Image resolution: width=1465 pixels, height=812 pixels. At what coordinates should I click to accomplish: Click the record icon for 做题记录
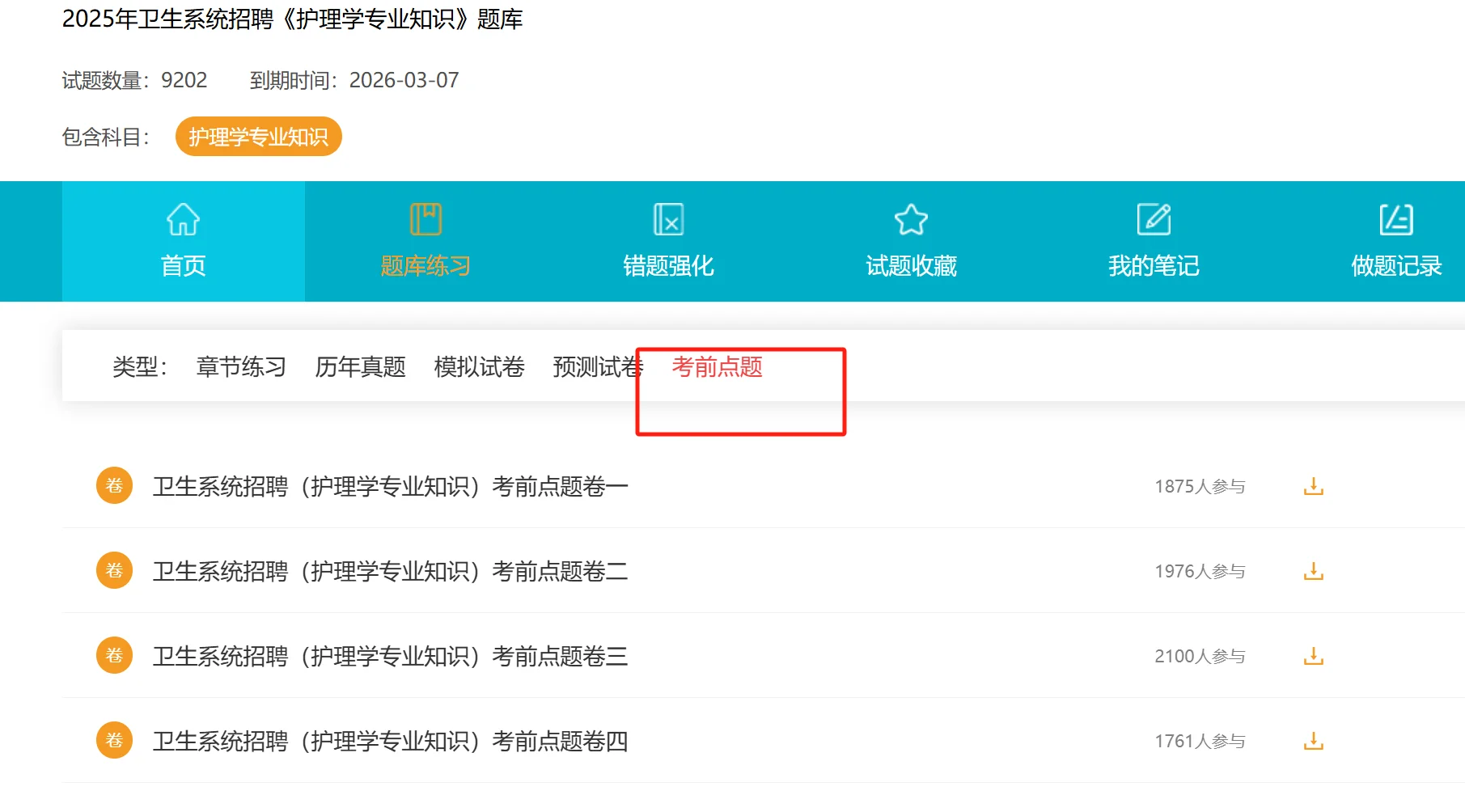coord(1396,219)
